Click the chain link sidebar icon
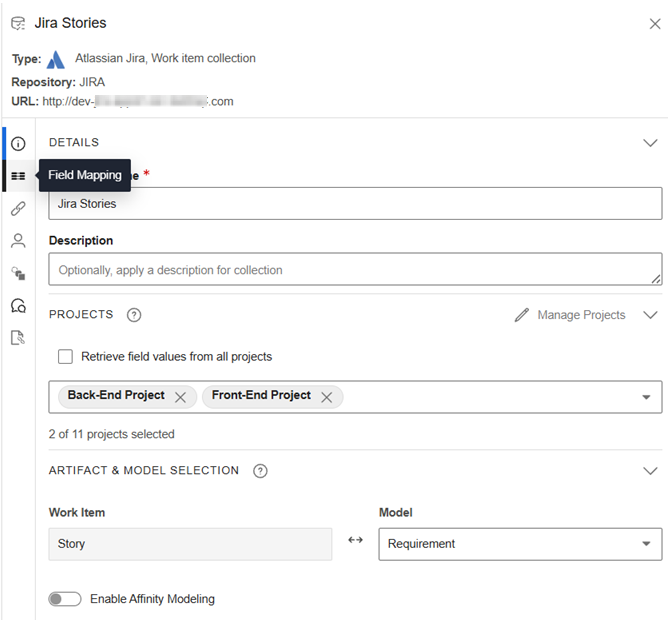This screenshot has height=620, width=668. (18, 208)
